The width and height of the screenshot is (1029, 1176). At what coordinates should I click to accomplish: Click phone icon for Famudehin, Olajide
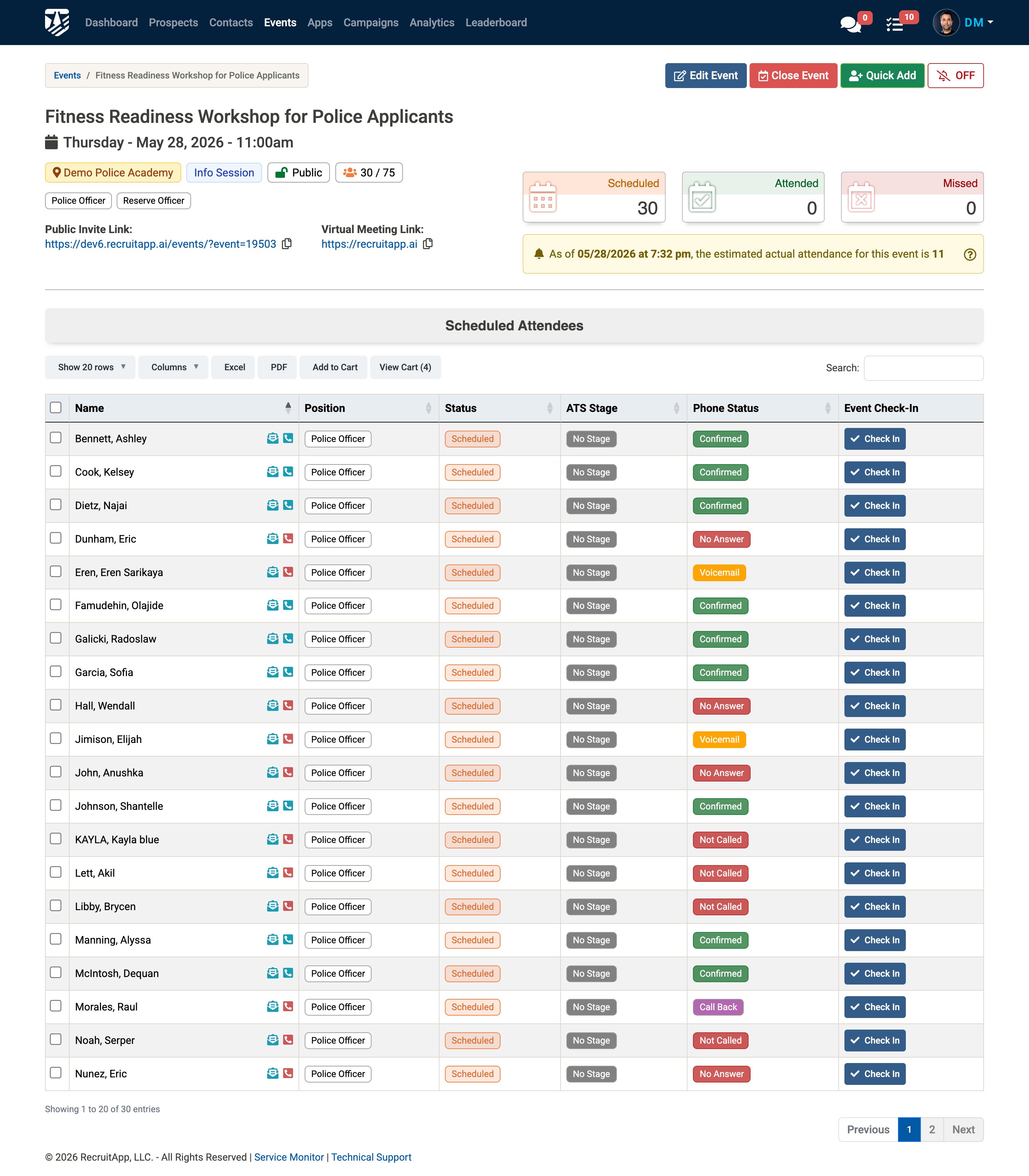(288, 605)
